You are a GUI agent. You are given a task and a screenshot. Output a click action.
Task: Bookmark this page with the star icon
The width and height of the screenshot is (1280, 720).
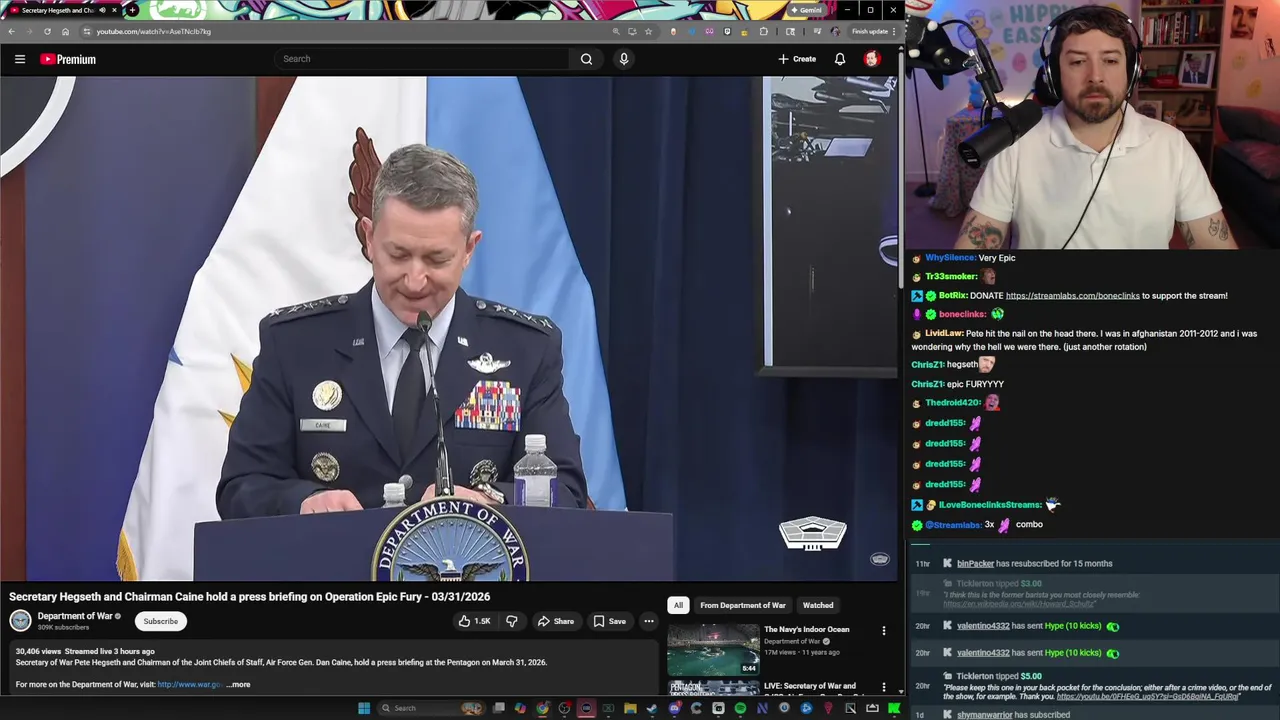click(648, 31)
